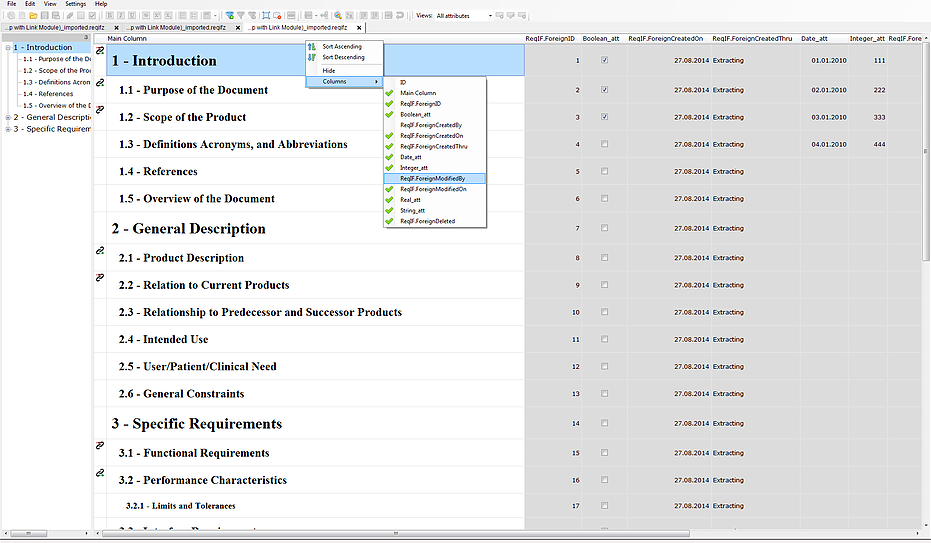The height and width of the screenshot is (543, 931).
Task: Open the Edit menu
Action: coord(30,4)
